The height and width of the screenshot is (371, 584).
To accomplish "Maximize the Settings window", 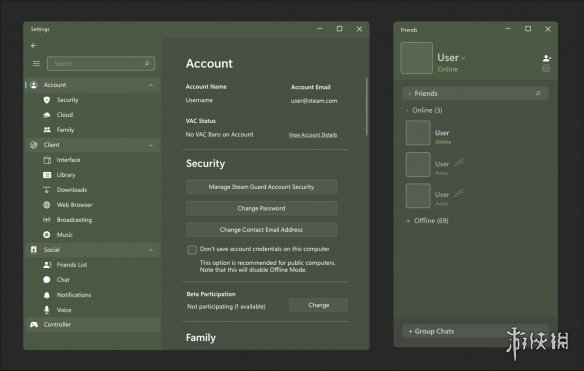I will click(x=339, y=29).
